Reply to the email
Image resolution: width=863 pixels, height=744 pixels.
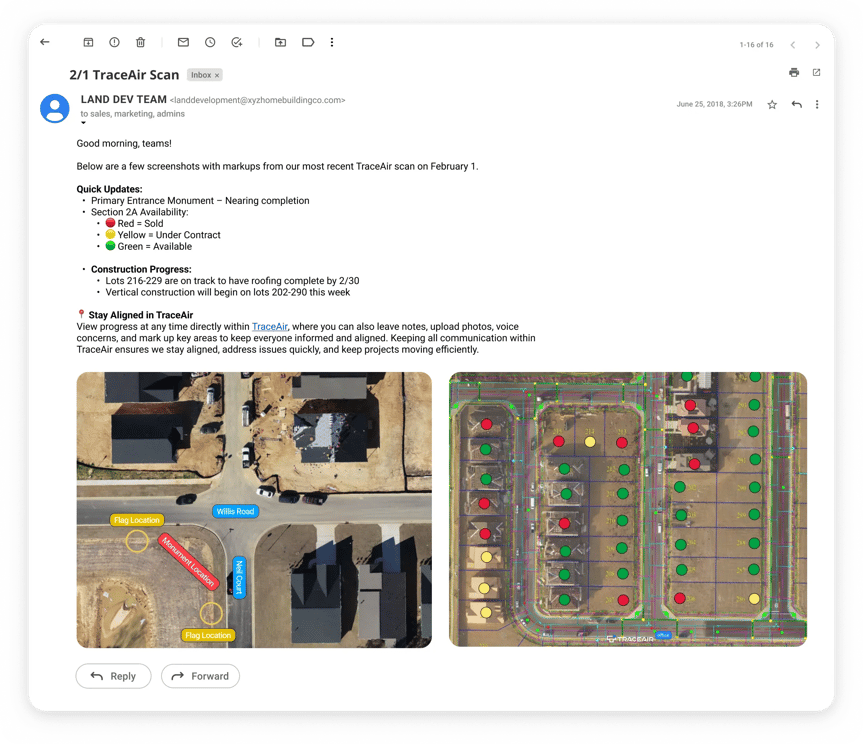pyautogui.click(x=113, y=676)
